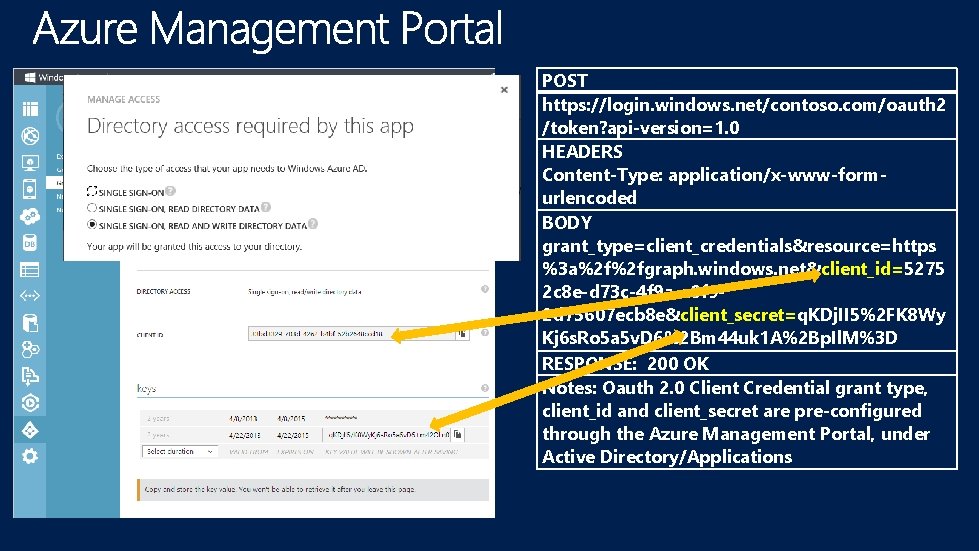This screenshot has height=551, width=979.
Task: Click the masked key value in first keys row
Action: tap(341, 418)
